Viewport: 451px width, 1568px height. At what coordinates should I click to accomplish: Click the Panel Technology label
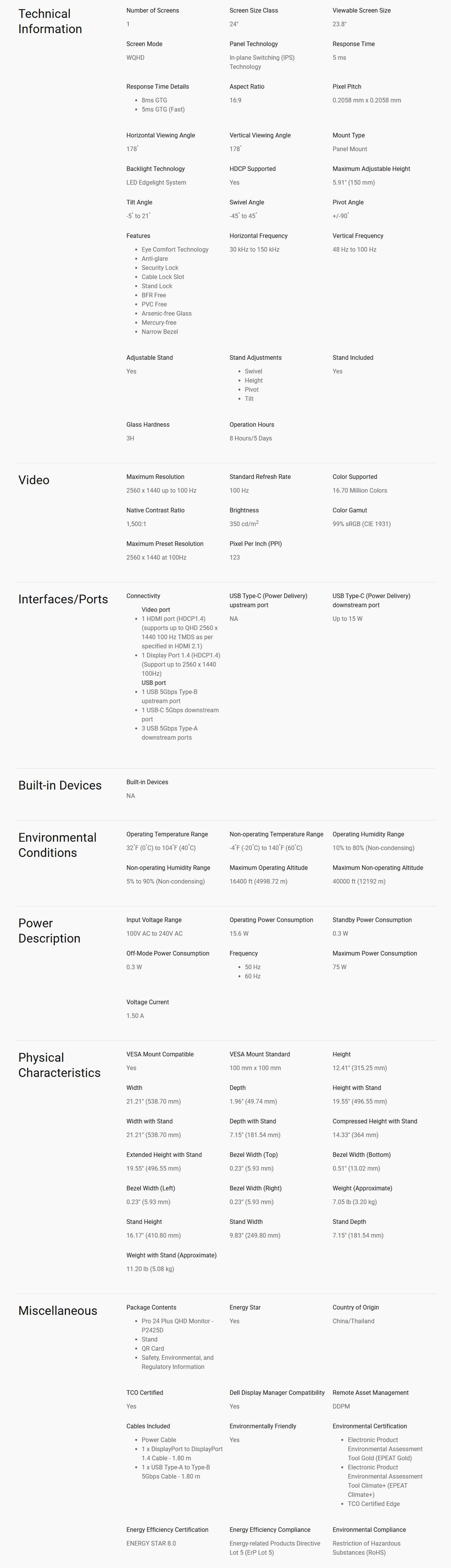(253, 44)
